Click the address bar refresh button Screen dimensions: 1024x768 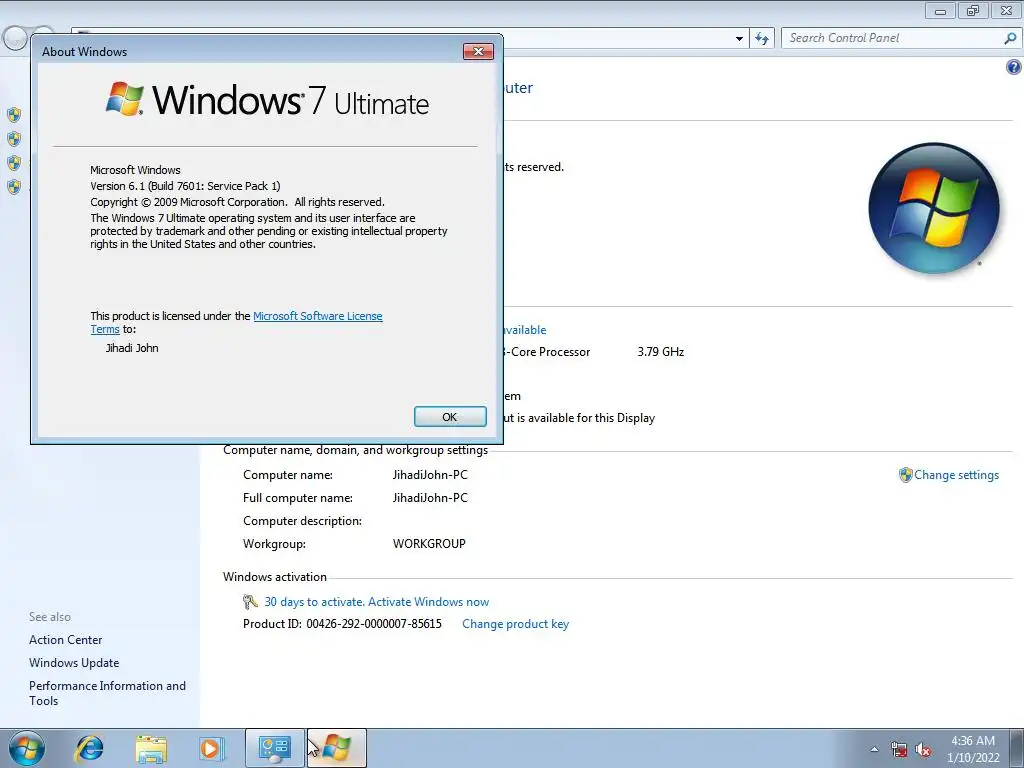761,38
